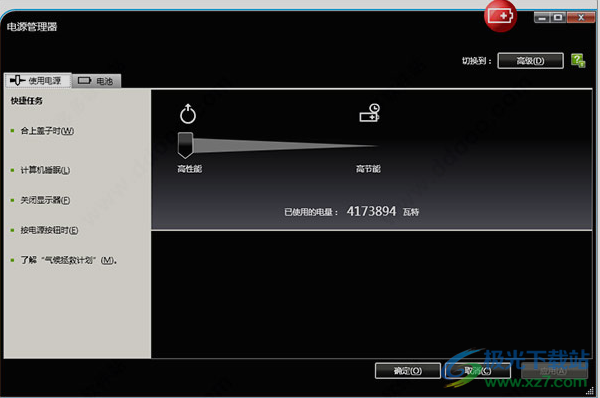
Task: Open the 关闭显示器(F) task
Action: pos(45,200)
